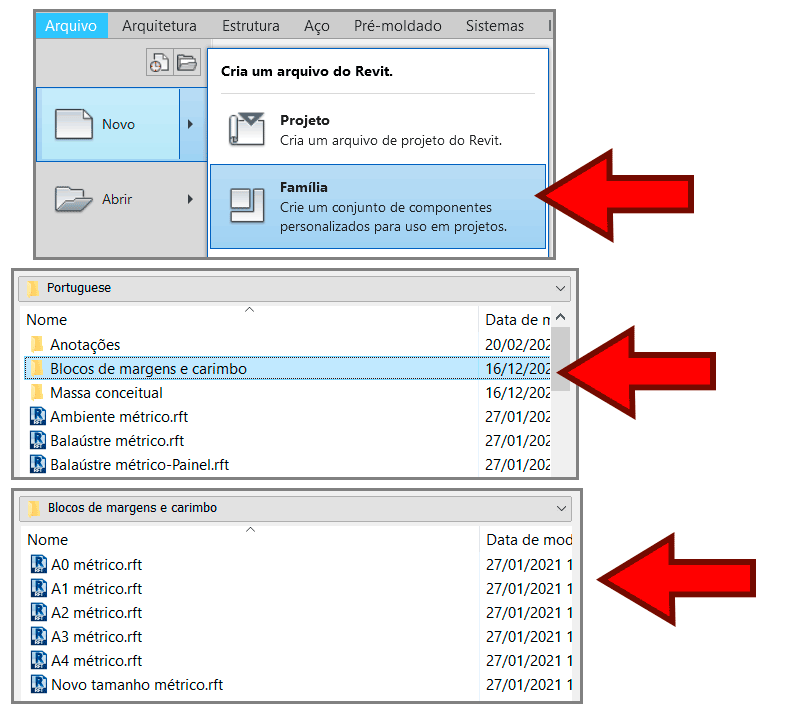Click the Novo menu button
Screen dimensions: 785x710
click(107, 125)
